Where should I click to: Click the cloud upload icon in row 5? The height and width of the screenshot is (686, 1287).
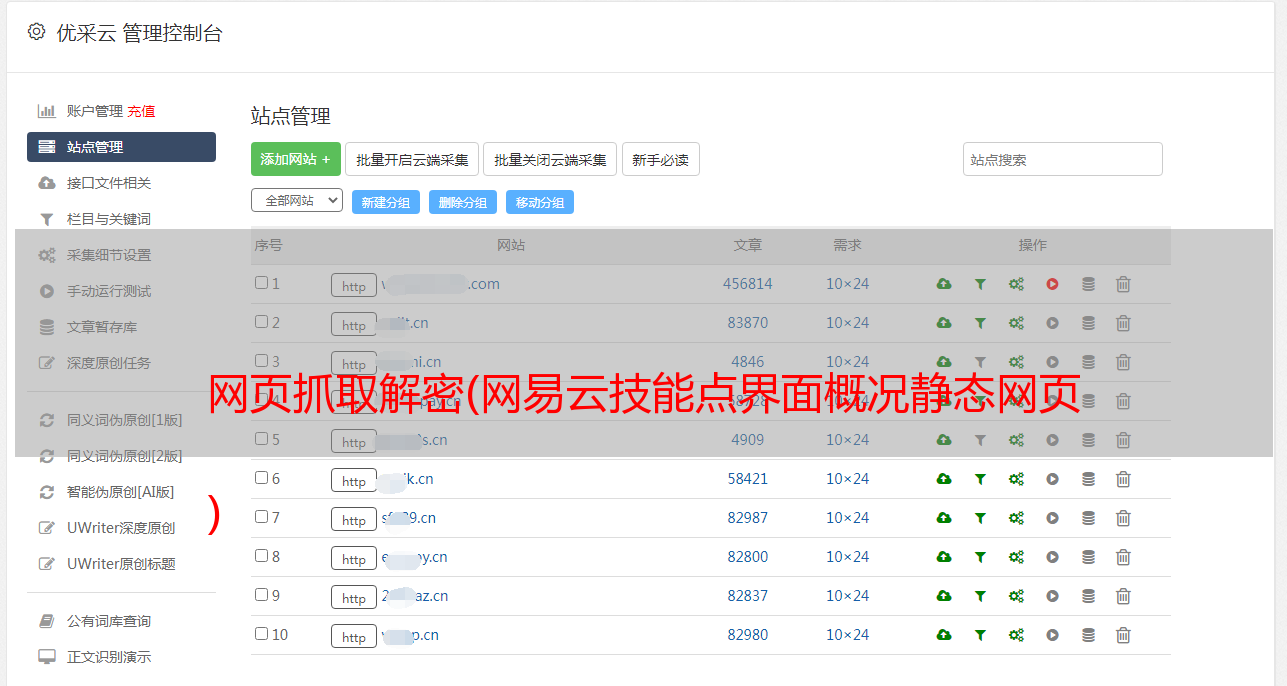(944, 440)
